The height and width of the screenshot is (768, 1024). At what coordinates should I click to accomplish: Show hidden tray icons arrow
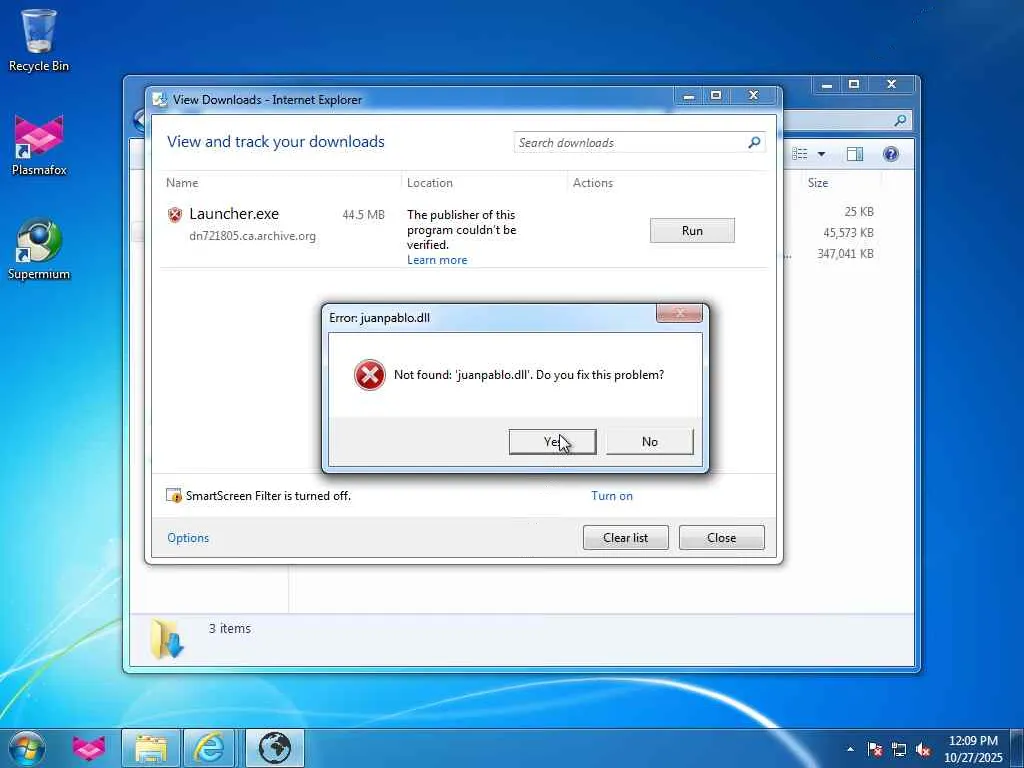(x=850, y=749)
